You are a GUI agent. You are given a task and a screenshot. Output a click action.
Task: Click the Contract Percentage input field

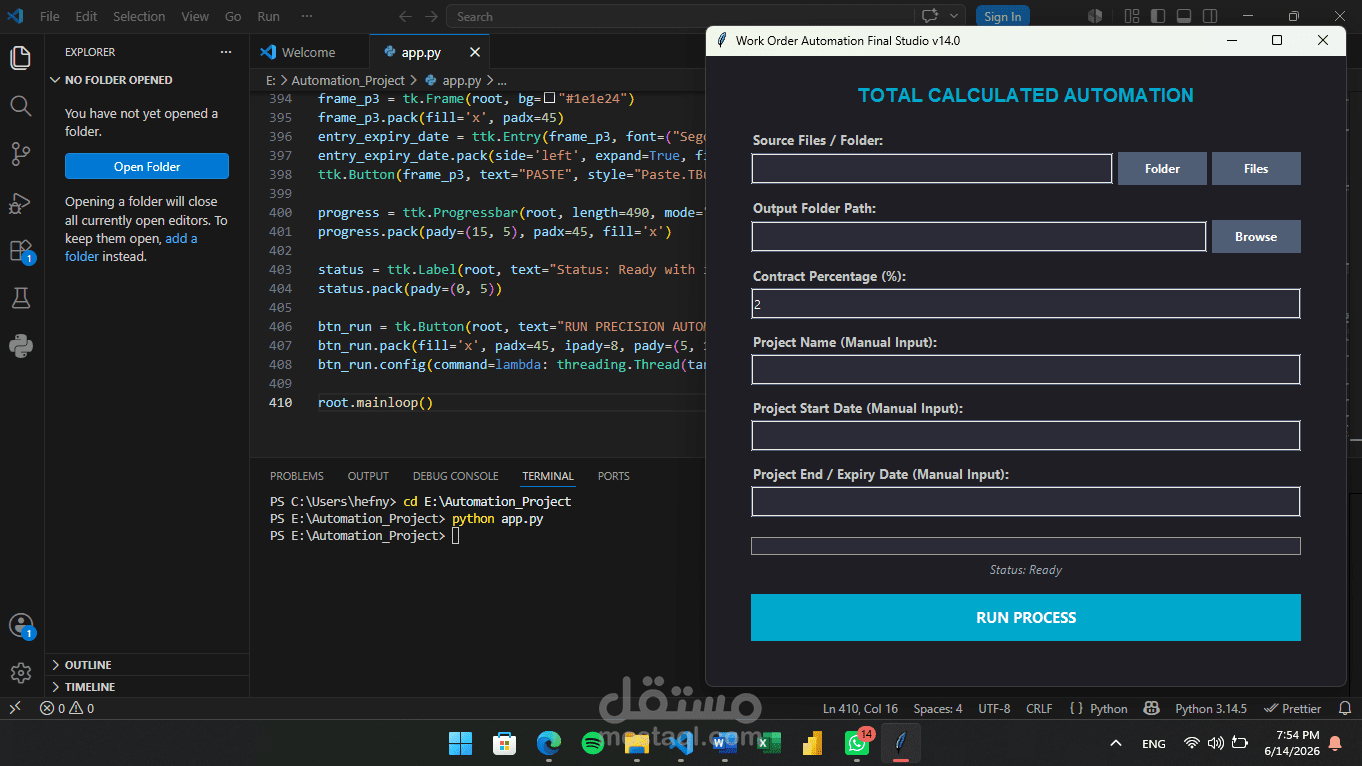pyautogui.click(x=1026, y=304)
